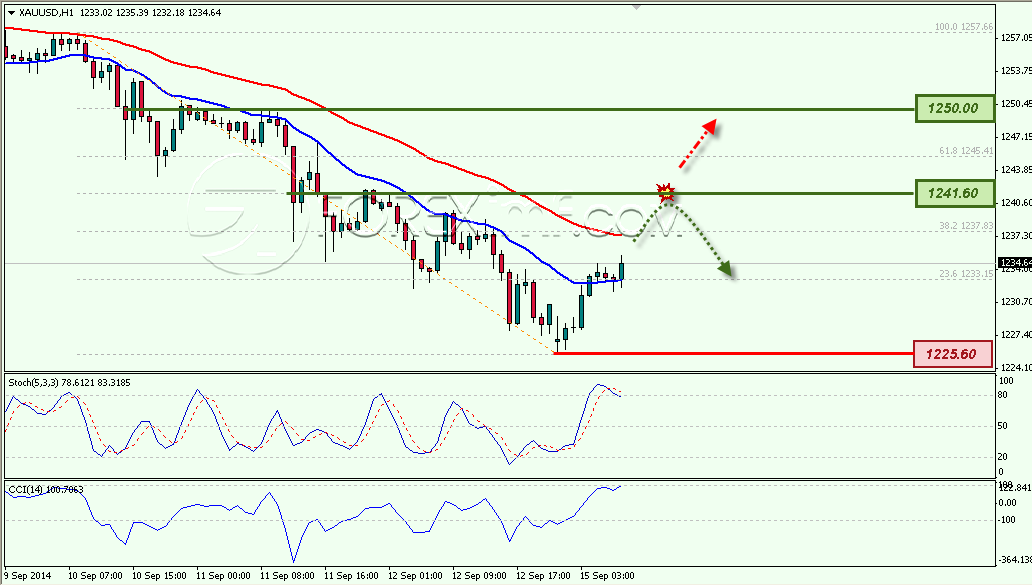Click price axis value 1243.85
The image size is (1032, 586).
coord(1016,169)
